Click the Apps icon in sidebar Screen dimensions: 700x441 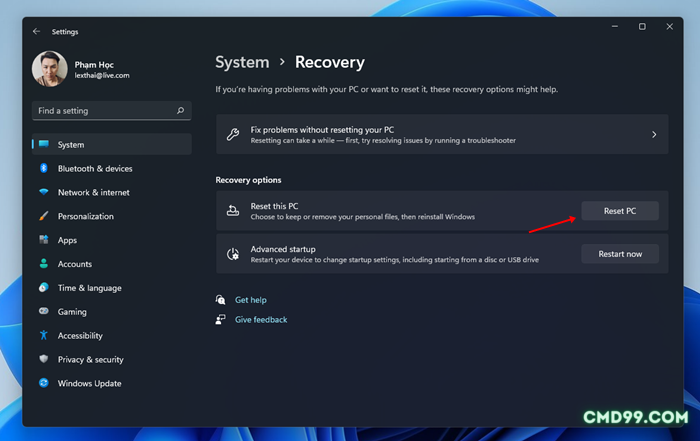(x=44, y=240)
